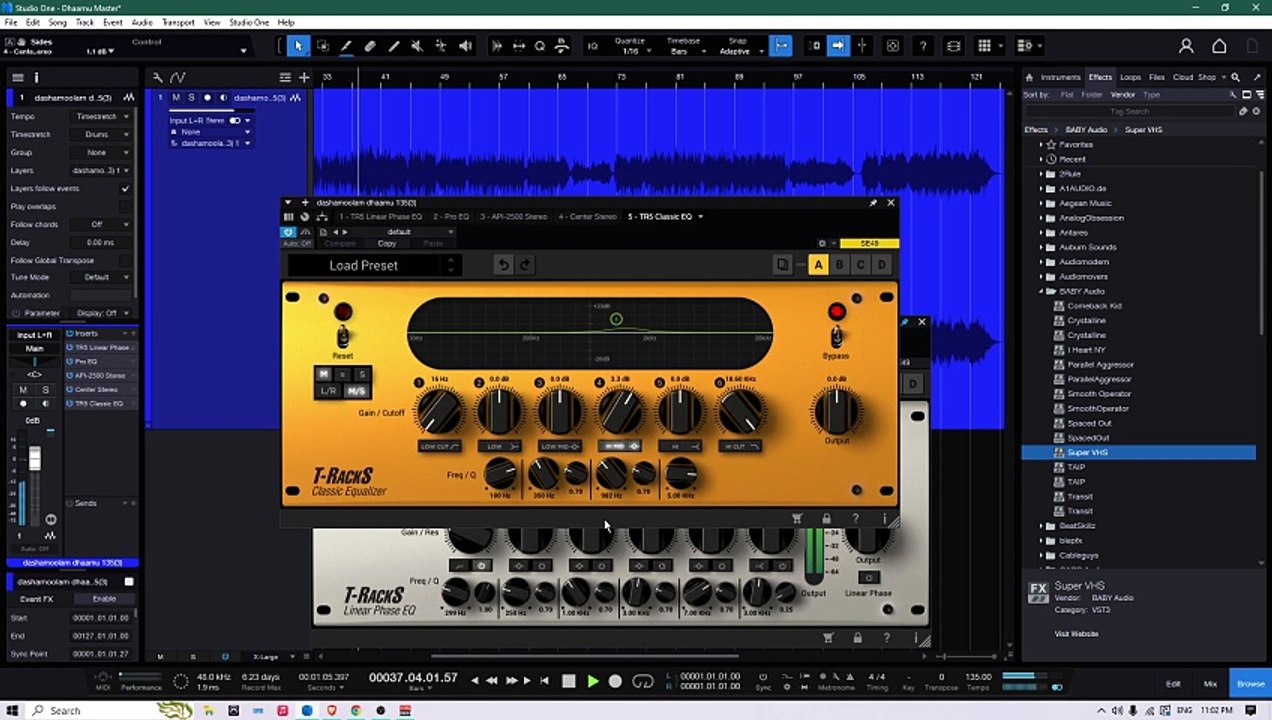Expand the BeatSkillz vendor folder

pos(1041,526)
